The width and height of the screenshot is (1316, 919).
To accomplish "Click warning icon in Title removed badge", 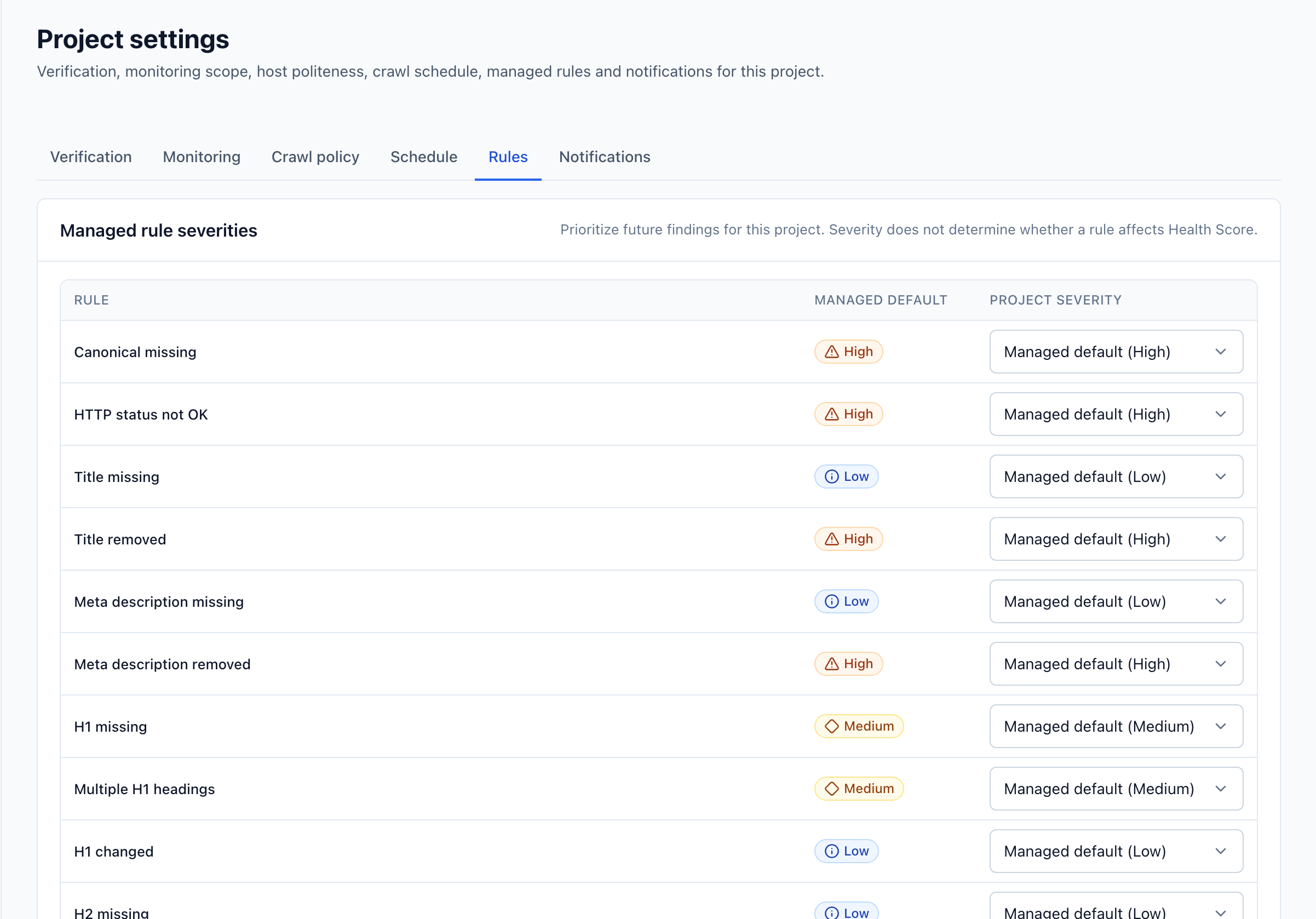I will (832, 539).
